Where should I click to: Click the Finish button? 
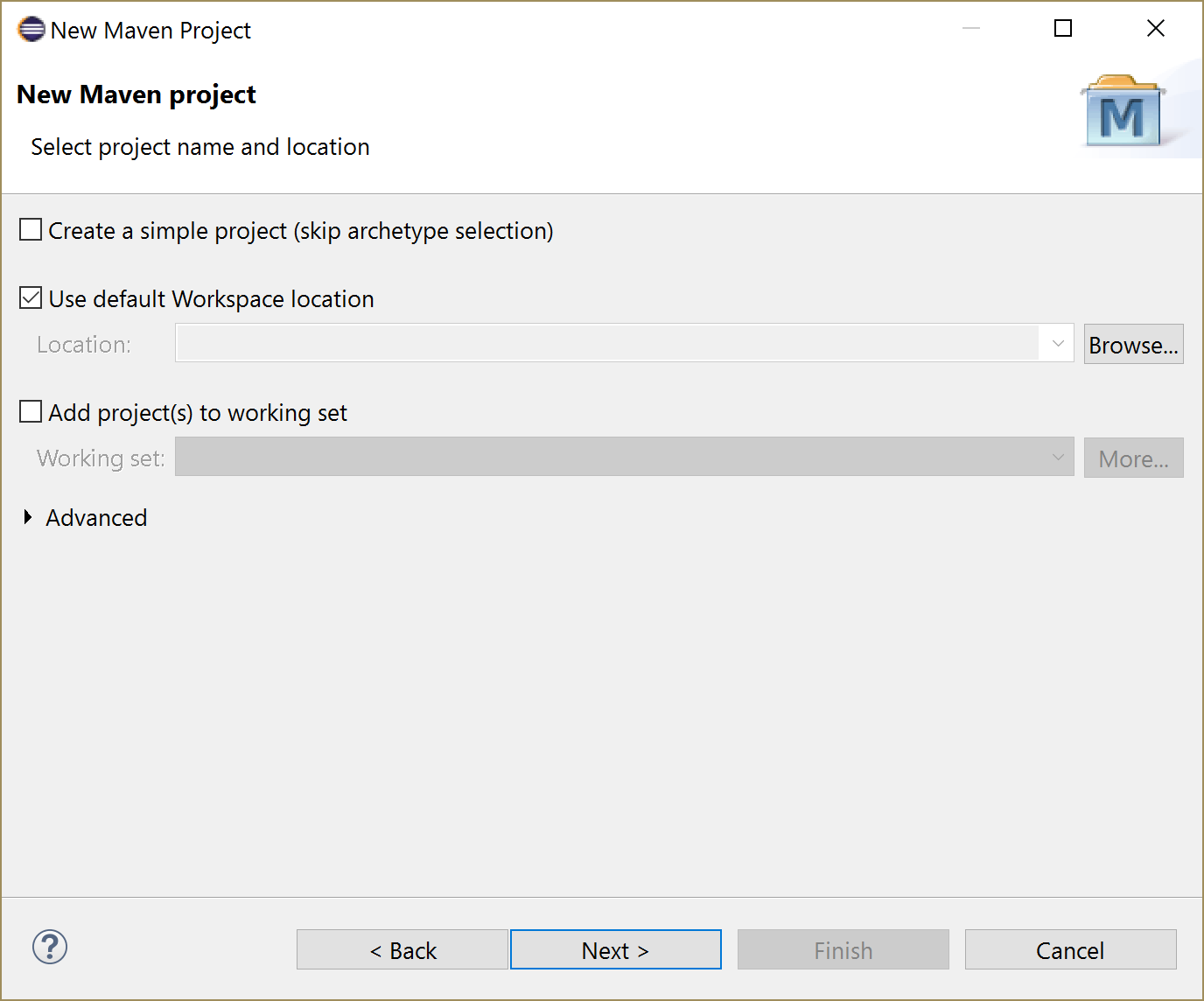point(843,949)
